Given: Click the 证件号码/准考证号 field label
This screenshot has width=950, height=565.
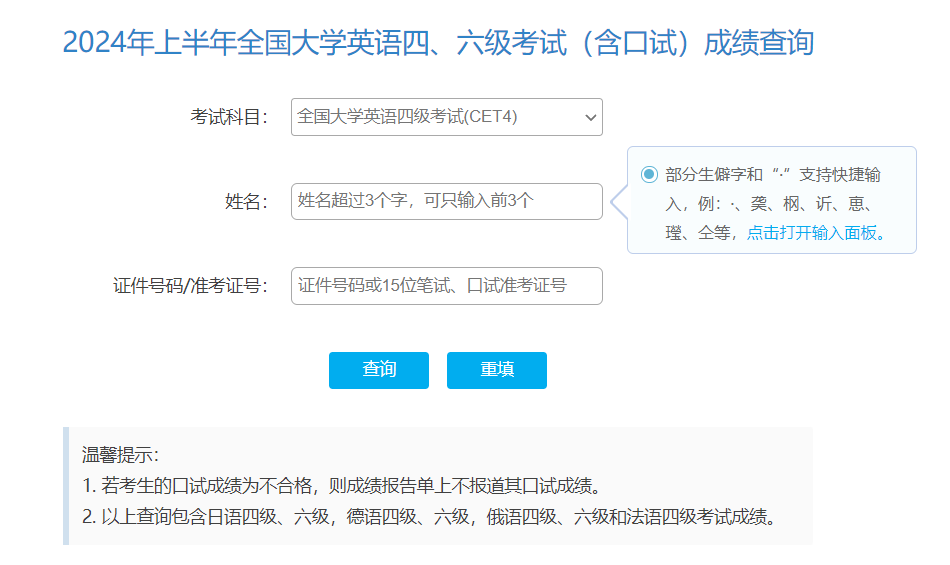Looking at the screenshot, I should click(190, 286).
